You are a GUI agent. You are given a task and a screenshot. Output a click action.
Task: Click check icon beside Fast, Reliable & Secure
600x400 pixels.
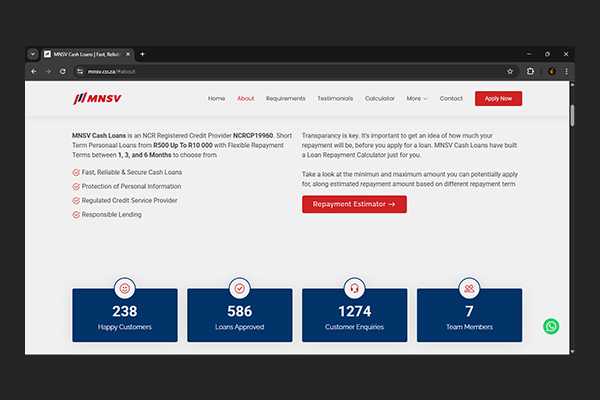(x=76, y=173)
